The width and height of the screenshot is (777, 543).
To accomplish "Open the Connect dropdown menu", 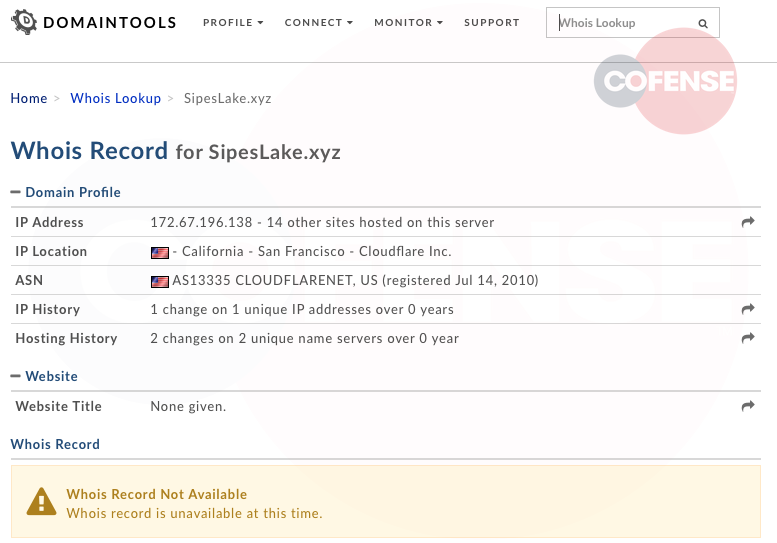I will tap(319, 22).
